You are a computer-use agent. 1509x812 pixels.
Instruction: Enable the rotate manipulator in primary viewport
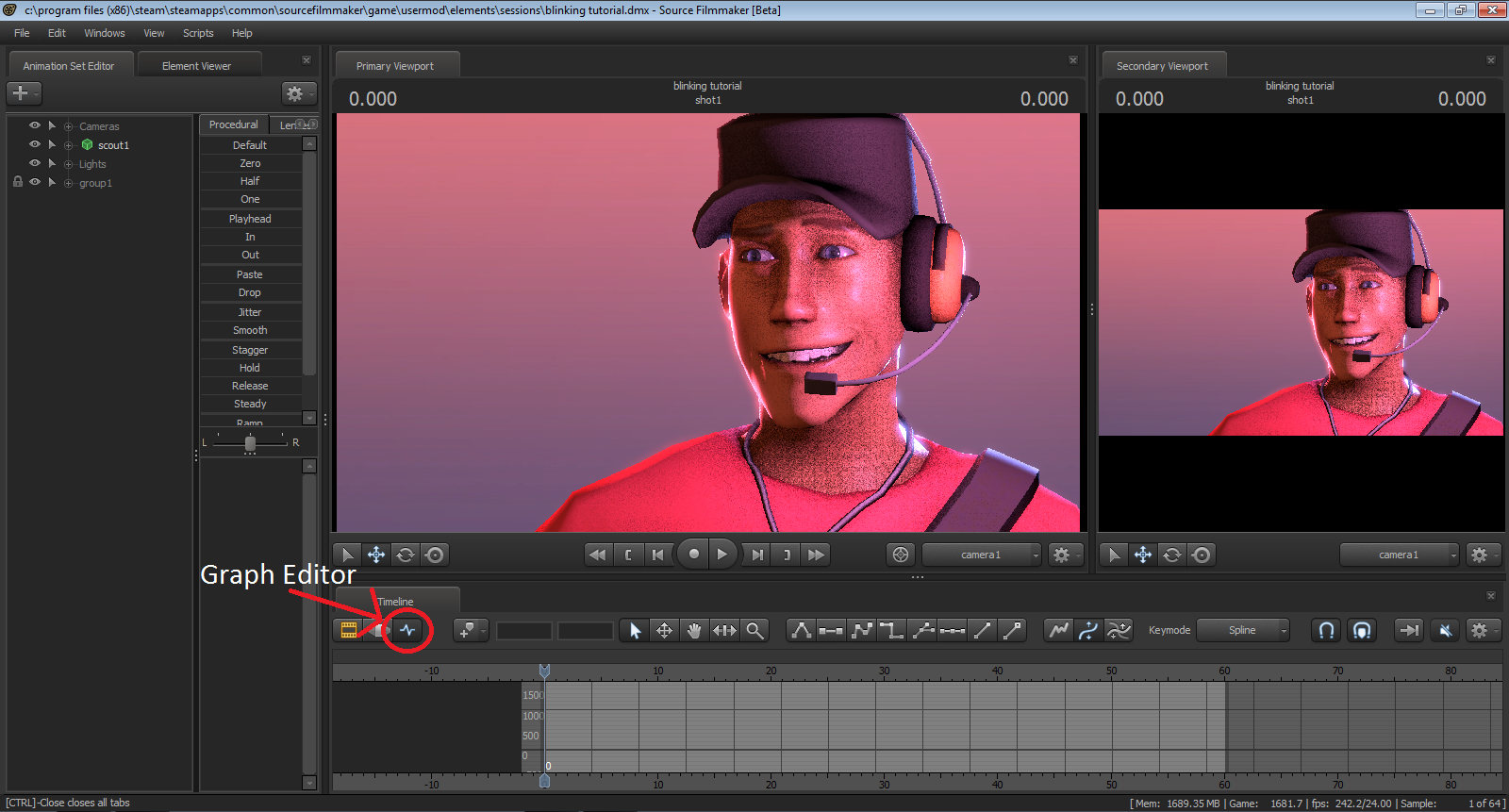point(406,555)
